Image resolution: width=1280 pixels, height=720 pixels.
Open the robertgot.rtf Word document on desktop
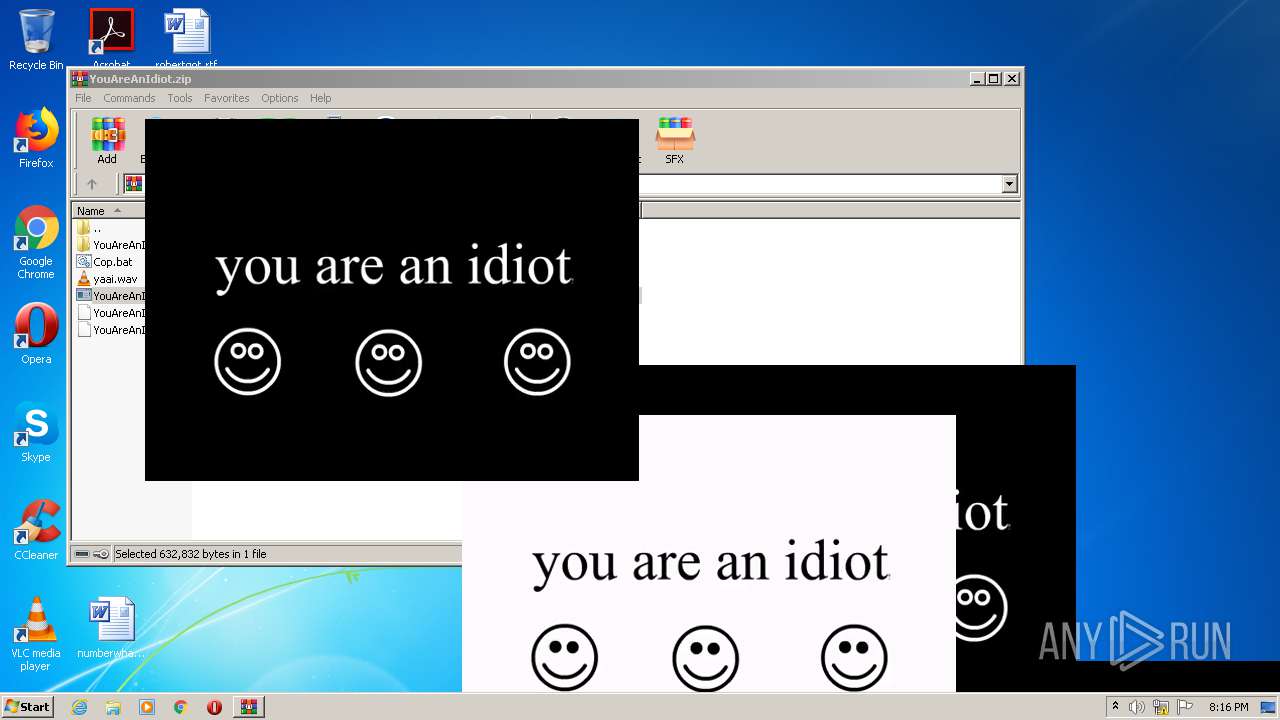click(x=187, y=38)
